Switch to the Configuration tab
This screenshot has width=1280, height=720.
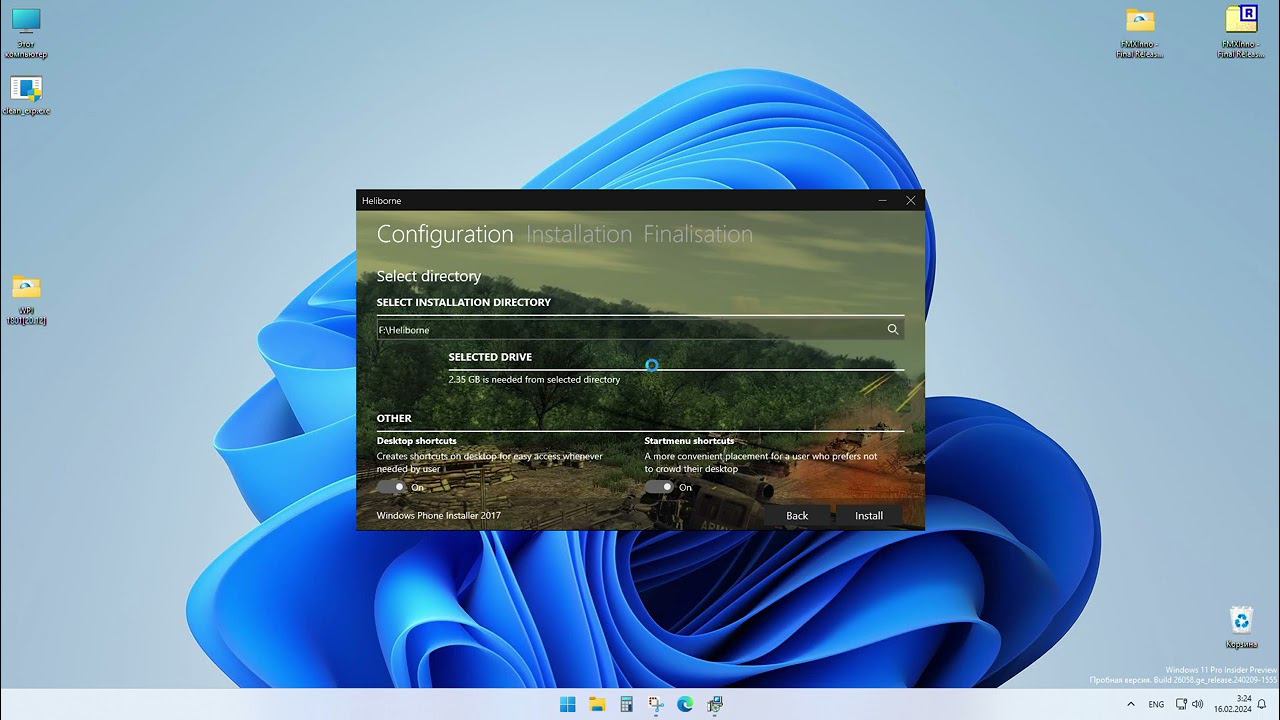445,234
